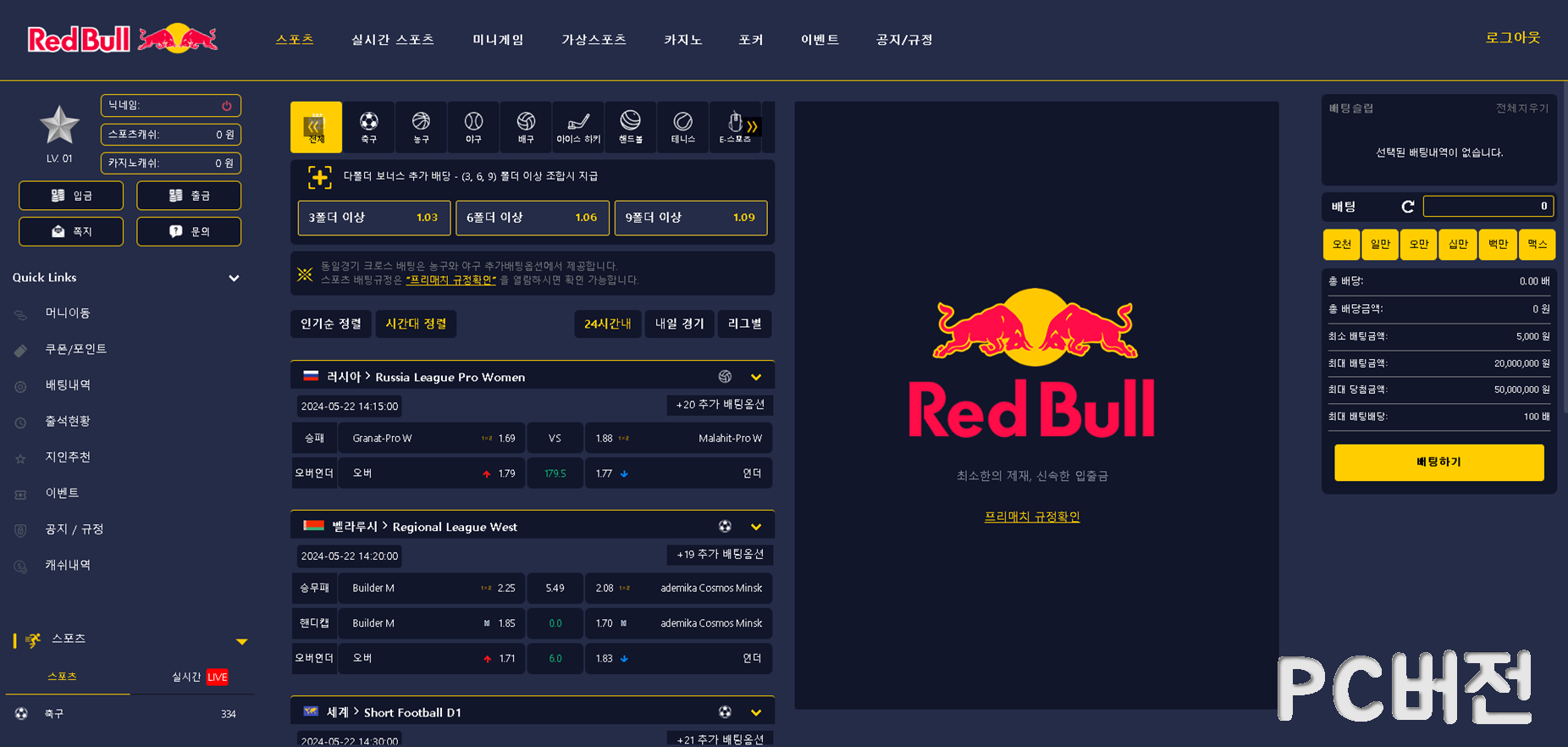This screenshot has width=1568, height=747.
Task: Open 지인추천 referral link
Action: point(68,457)
